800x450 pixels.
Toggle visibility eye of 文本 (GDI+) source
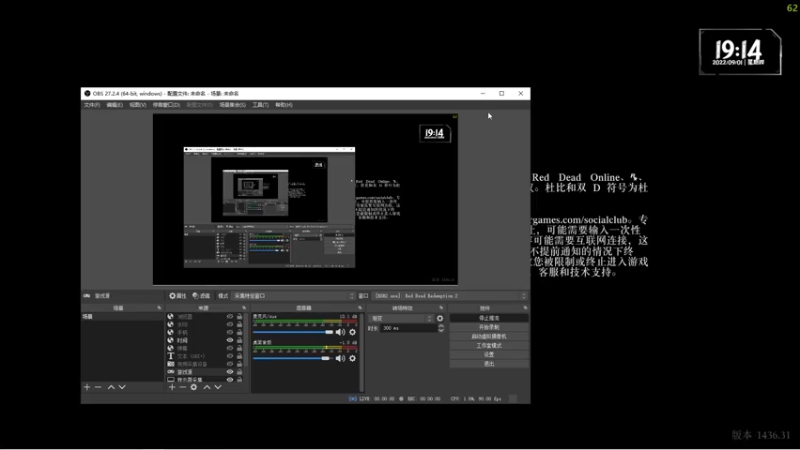pos(230,356)
